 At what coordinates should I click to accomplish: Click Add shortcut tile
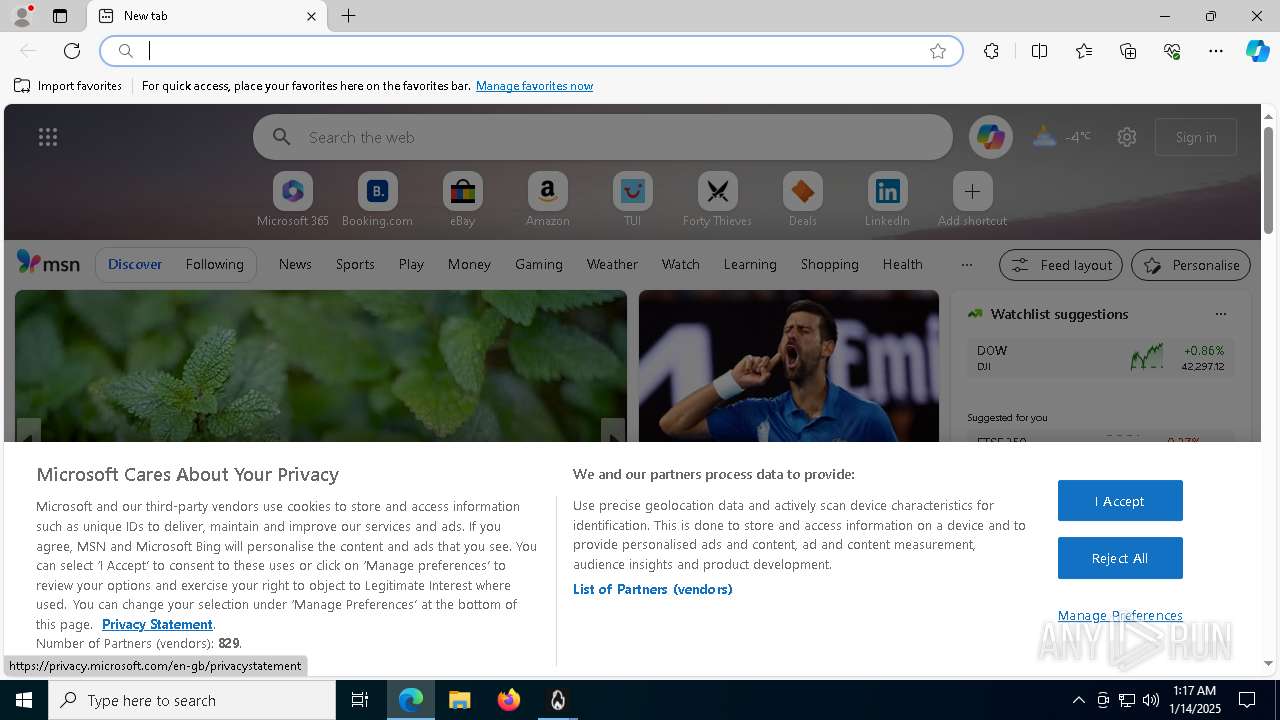click(972, 200)
